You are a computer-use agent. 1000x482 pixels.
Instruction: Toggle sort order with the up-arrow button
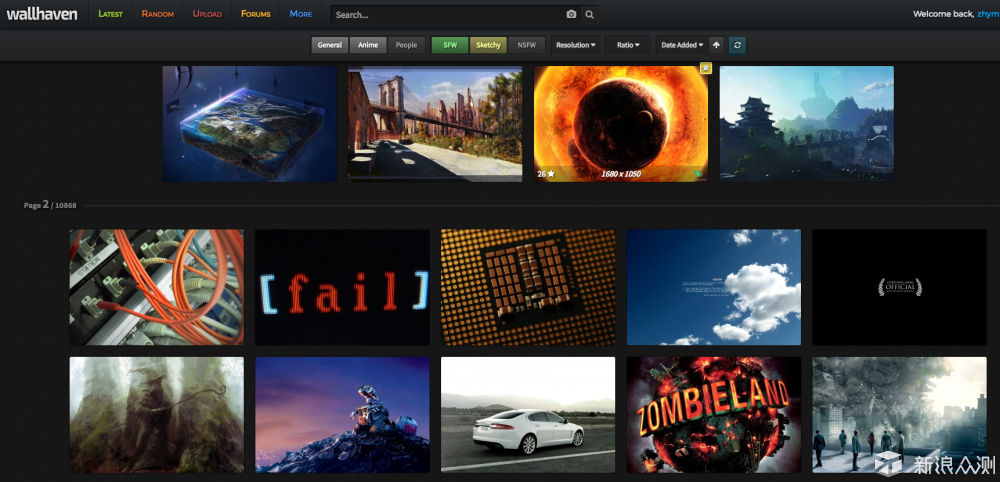pyautogui.click(x=716, y=45)
